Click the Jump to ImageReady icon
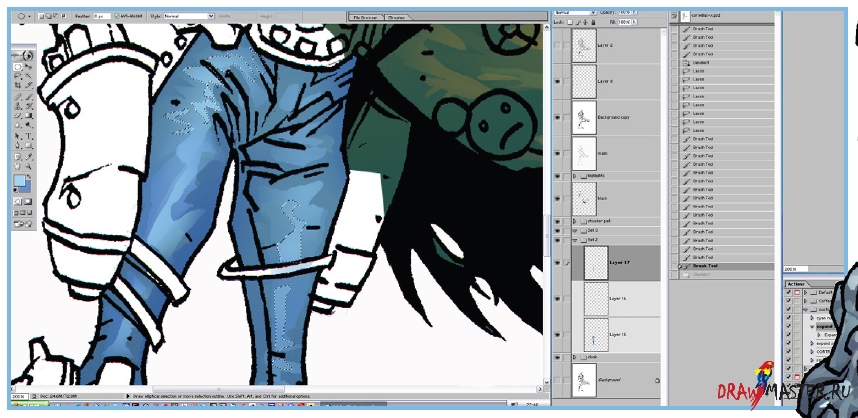The width and height of the screenshot is (858, 418). [22, 224]
